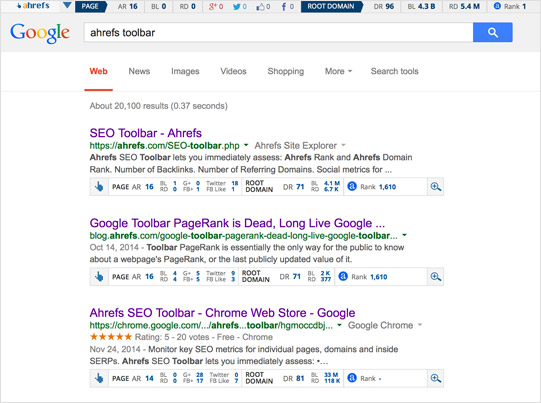The height and width of the screenshot is (403, 541).
Task: Click the hand pointer icon in Chrome Web Store result bar
Action: click(x=99, y=379)
